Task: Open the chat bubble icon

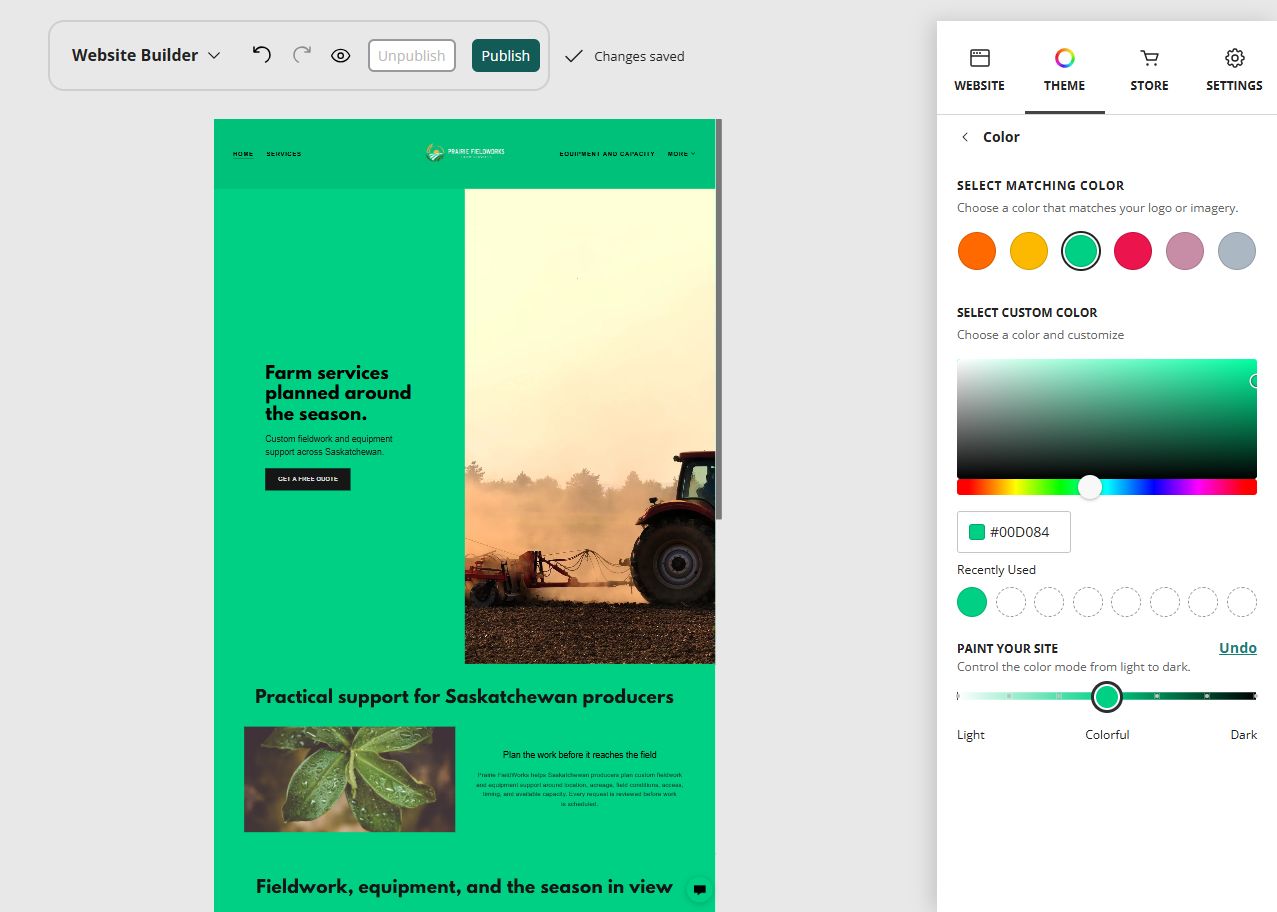Action: point(700,889)
